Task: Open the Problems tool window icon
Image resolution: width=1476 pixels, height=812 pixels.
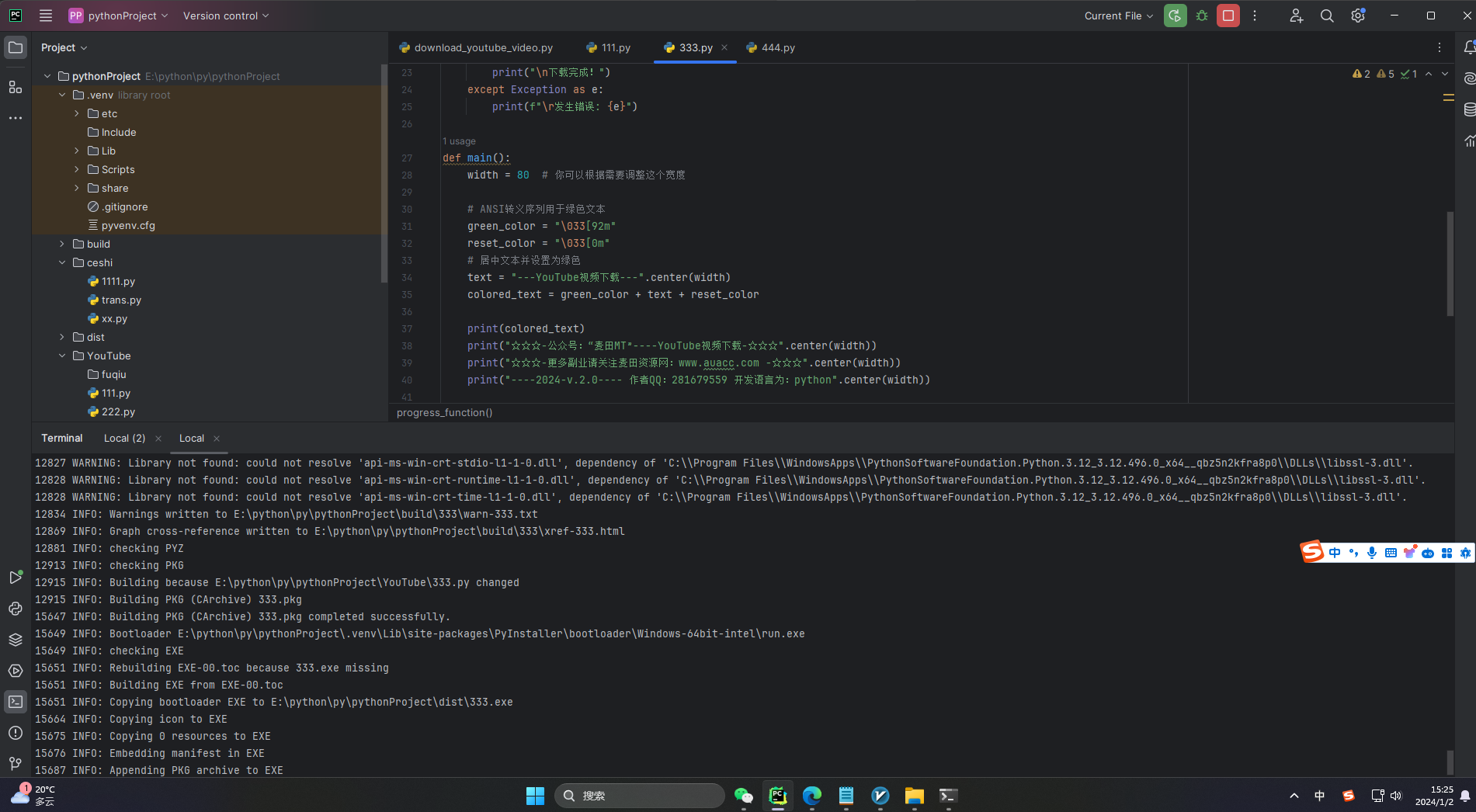Action: pyautogui.click(x=16, y=733)
